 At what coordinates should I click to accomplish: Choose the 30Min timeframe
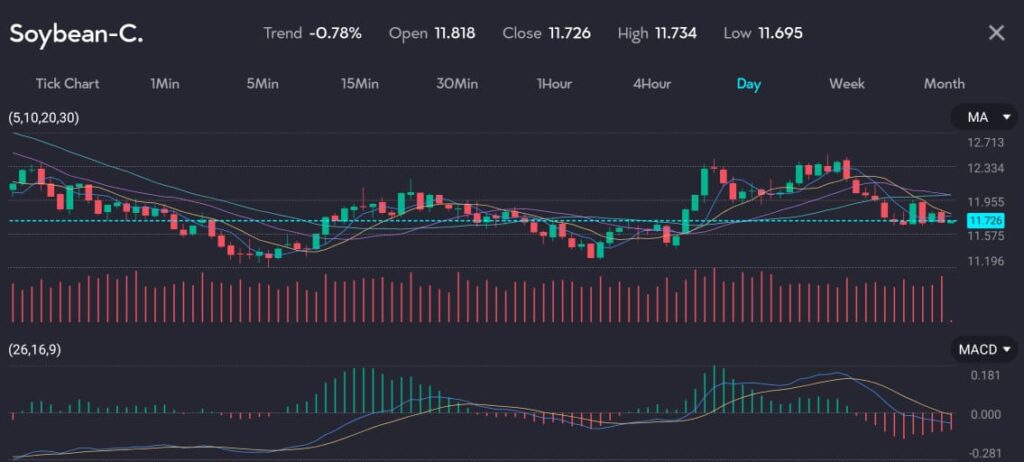456,83
